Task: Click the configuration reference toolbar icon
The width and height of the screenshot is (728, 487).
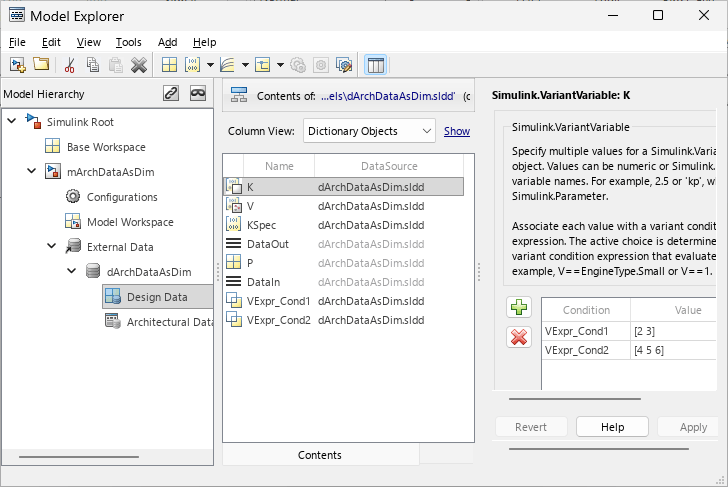Action: point(344,65)
